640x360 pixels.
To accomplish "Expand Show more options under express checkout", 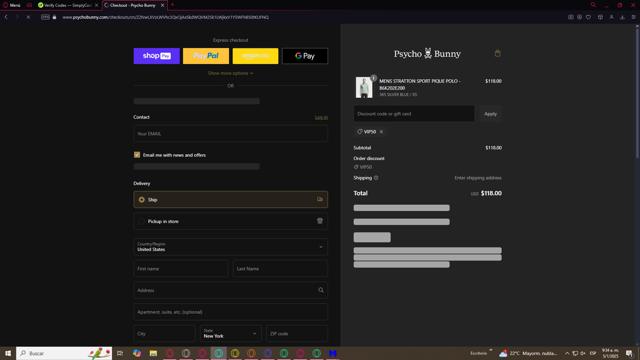I will tap(230, 73).
